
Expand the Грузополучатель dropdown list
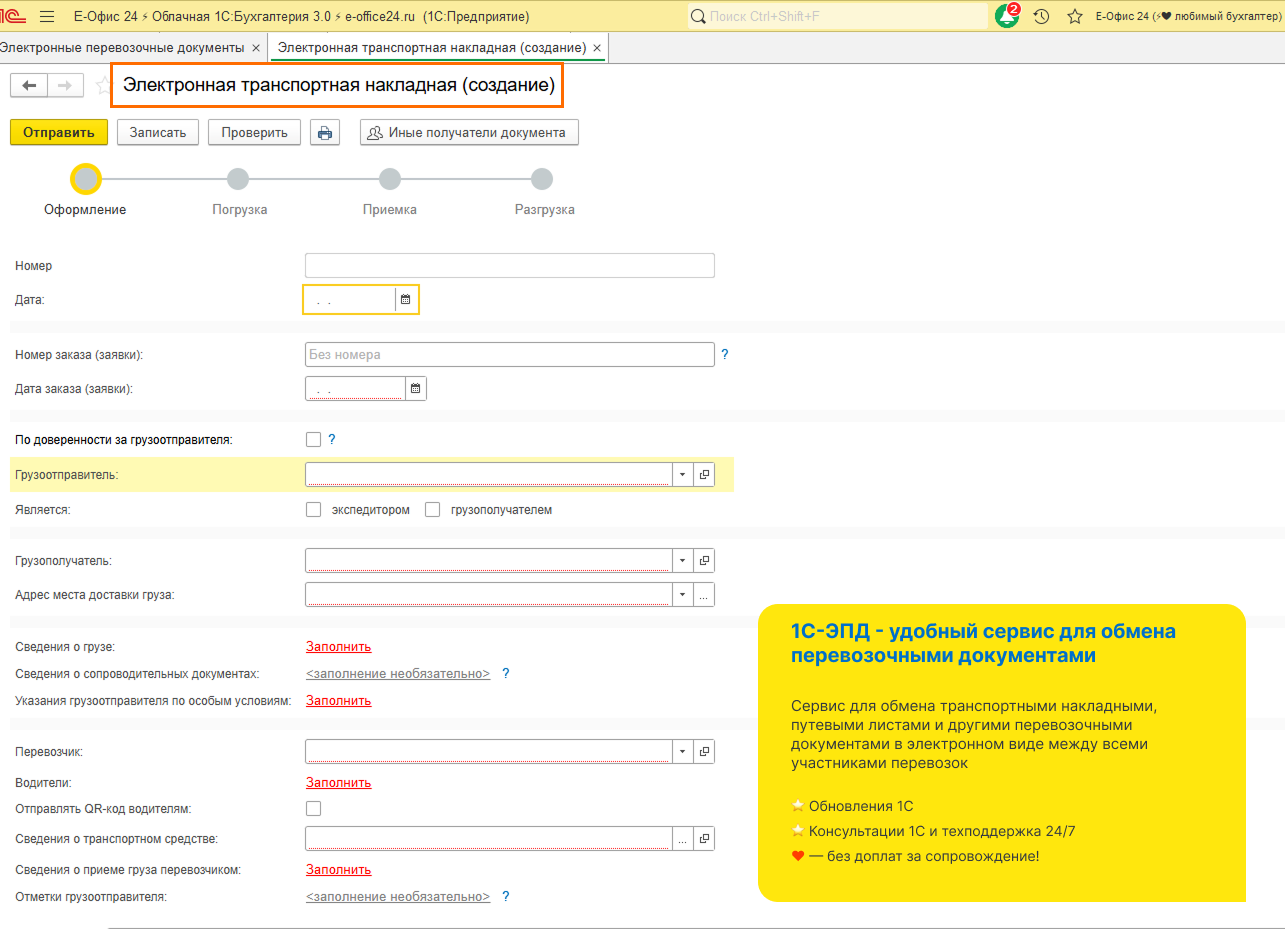[682, 561]
